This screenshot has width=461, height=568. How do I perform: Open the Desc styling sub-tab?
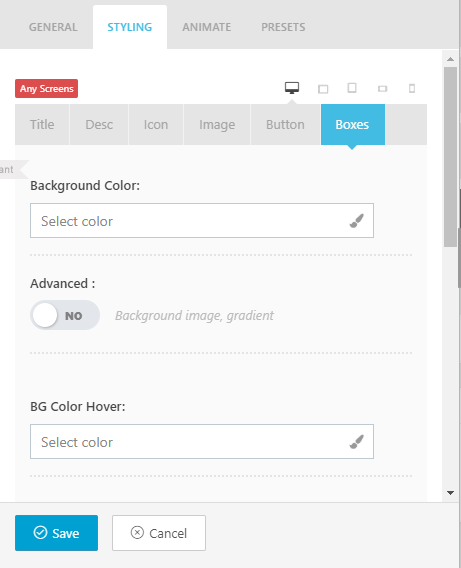click(x=99, y=125)
